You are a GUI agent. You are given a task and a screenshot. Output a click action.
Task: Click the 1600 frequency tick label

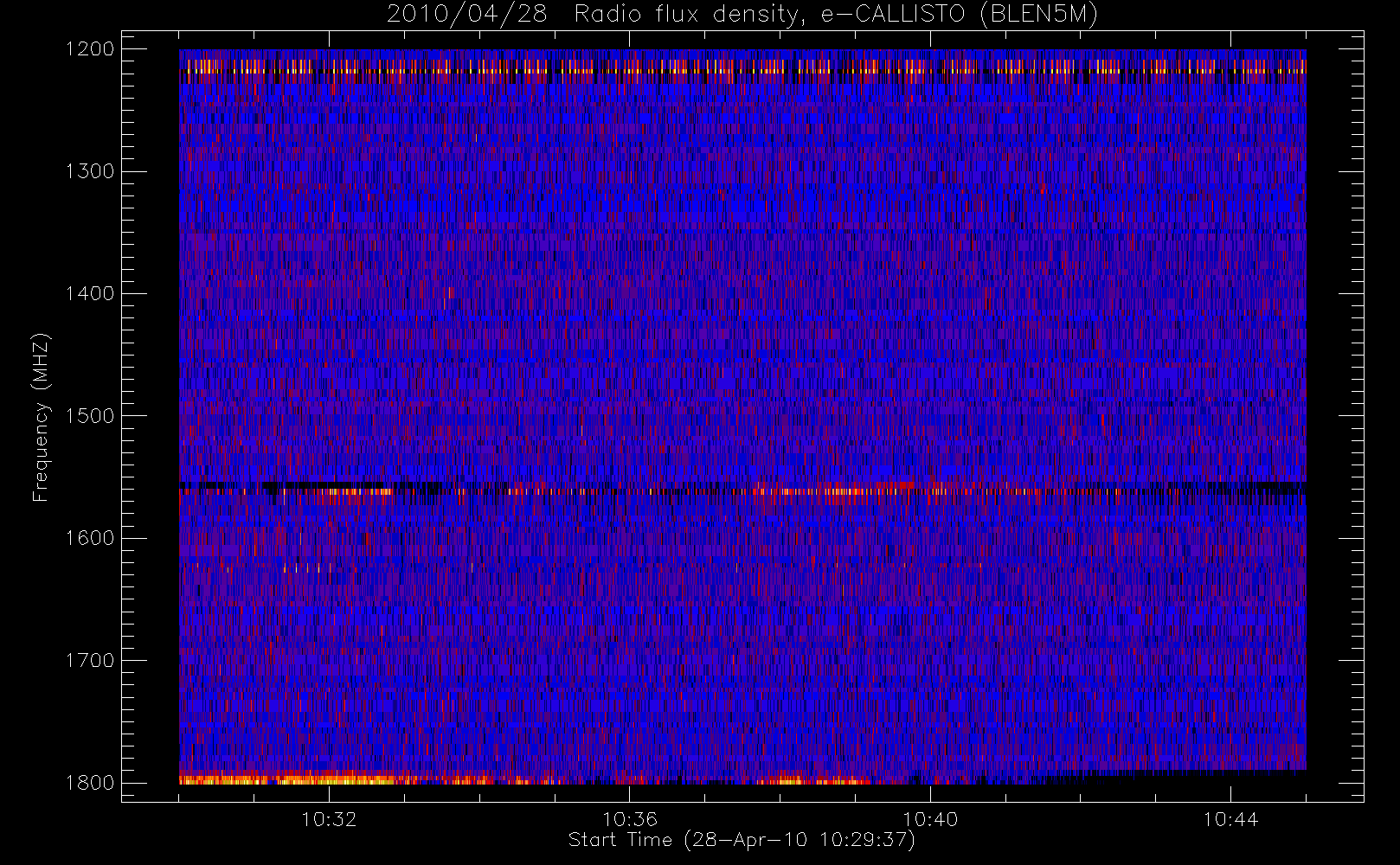(90, 538)
